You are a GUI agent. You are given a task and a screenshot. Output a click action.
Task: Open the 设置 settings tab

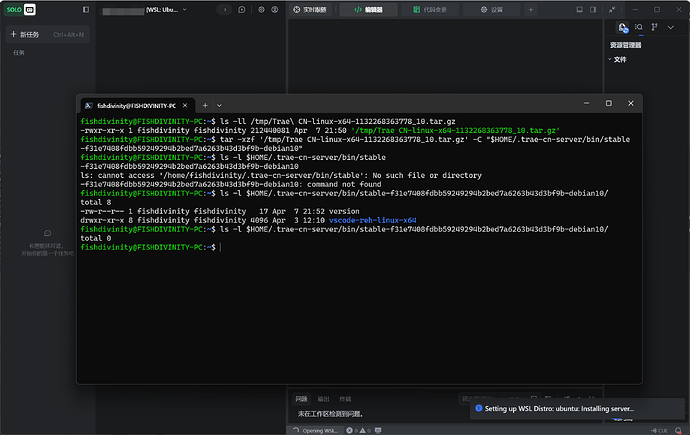[492, 9]
